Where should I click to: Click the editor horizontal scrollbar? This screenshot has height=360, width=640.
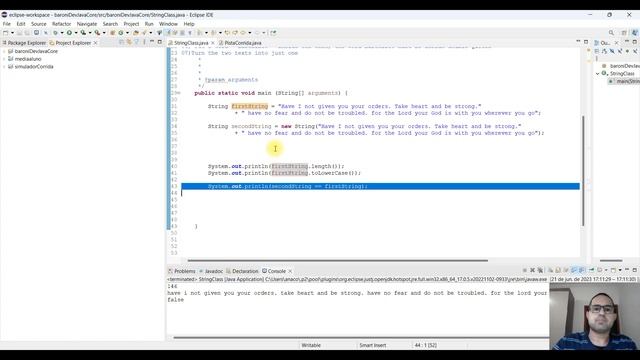pyautogui.click(x=338, y=260)
